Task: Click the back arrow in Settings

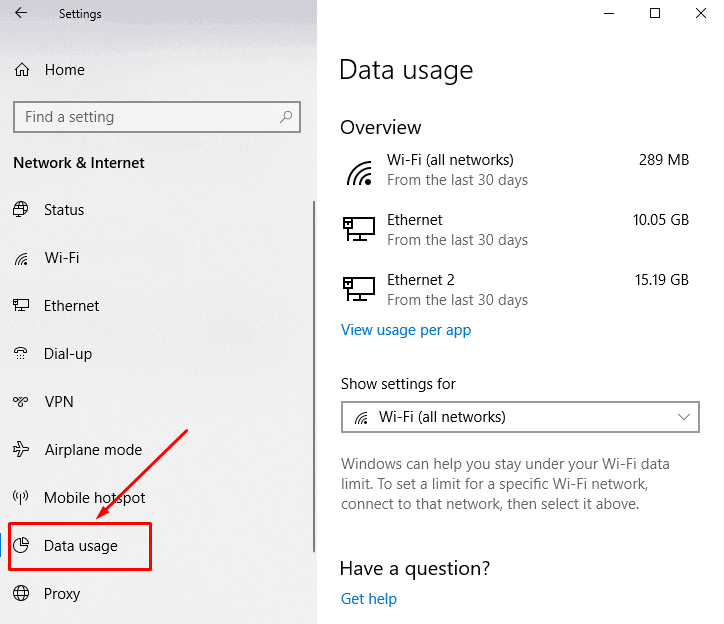Action: (21, 13)
